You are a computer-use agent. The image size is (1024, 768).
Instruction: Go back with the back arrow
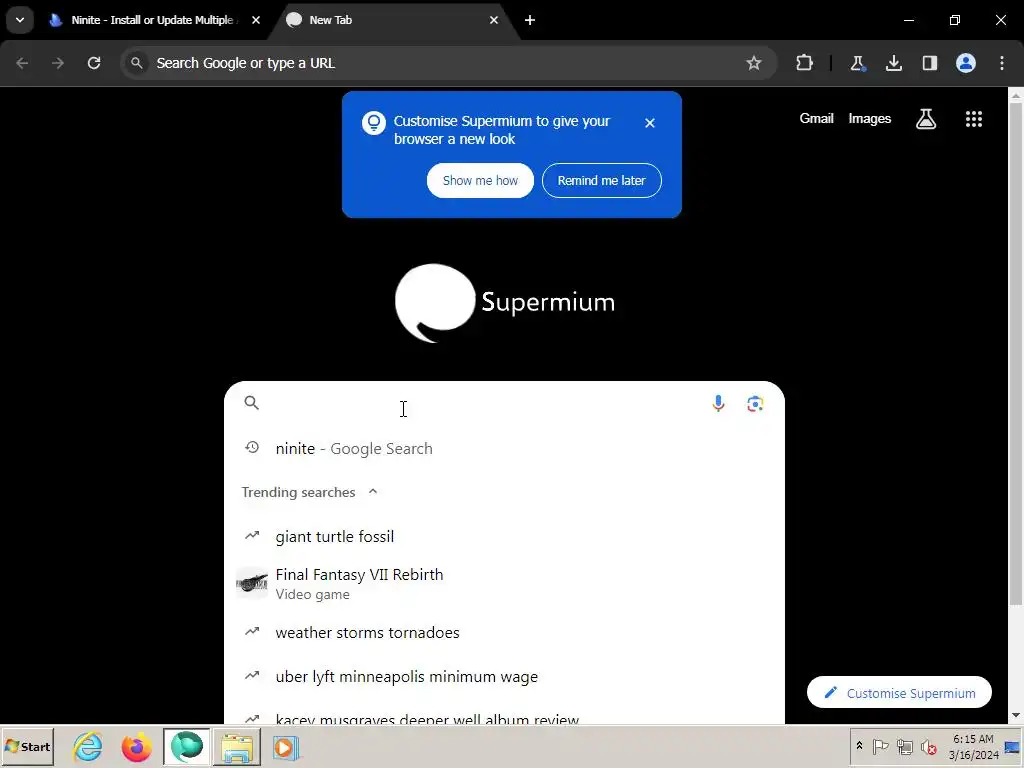click(22, 63)
